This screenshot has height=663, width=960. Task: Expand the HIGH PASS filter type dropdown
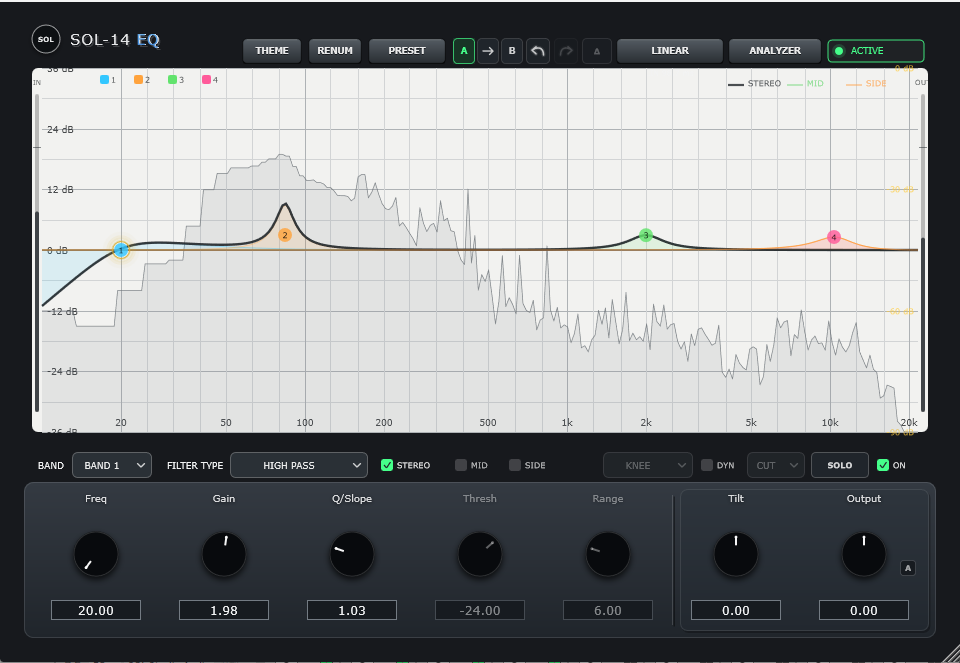299,465
